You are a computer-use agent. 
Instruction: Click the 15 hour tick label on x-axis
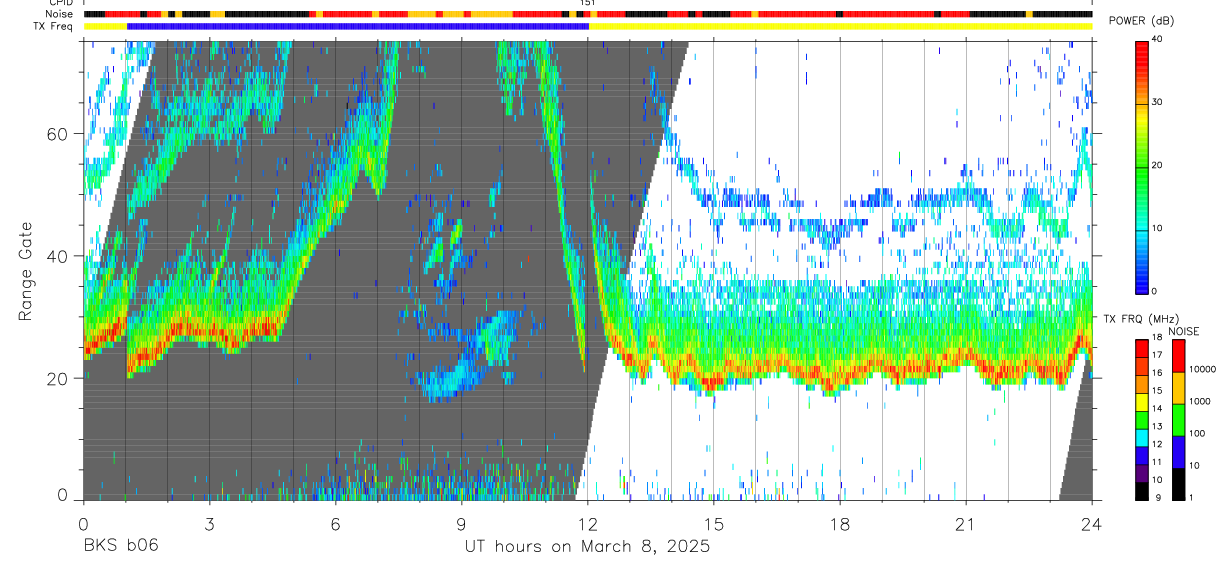tap(714, 525)
